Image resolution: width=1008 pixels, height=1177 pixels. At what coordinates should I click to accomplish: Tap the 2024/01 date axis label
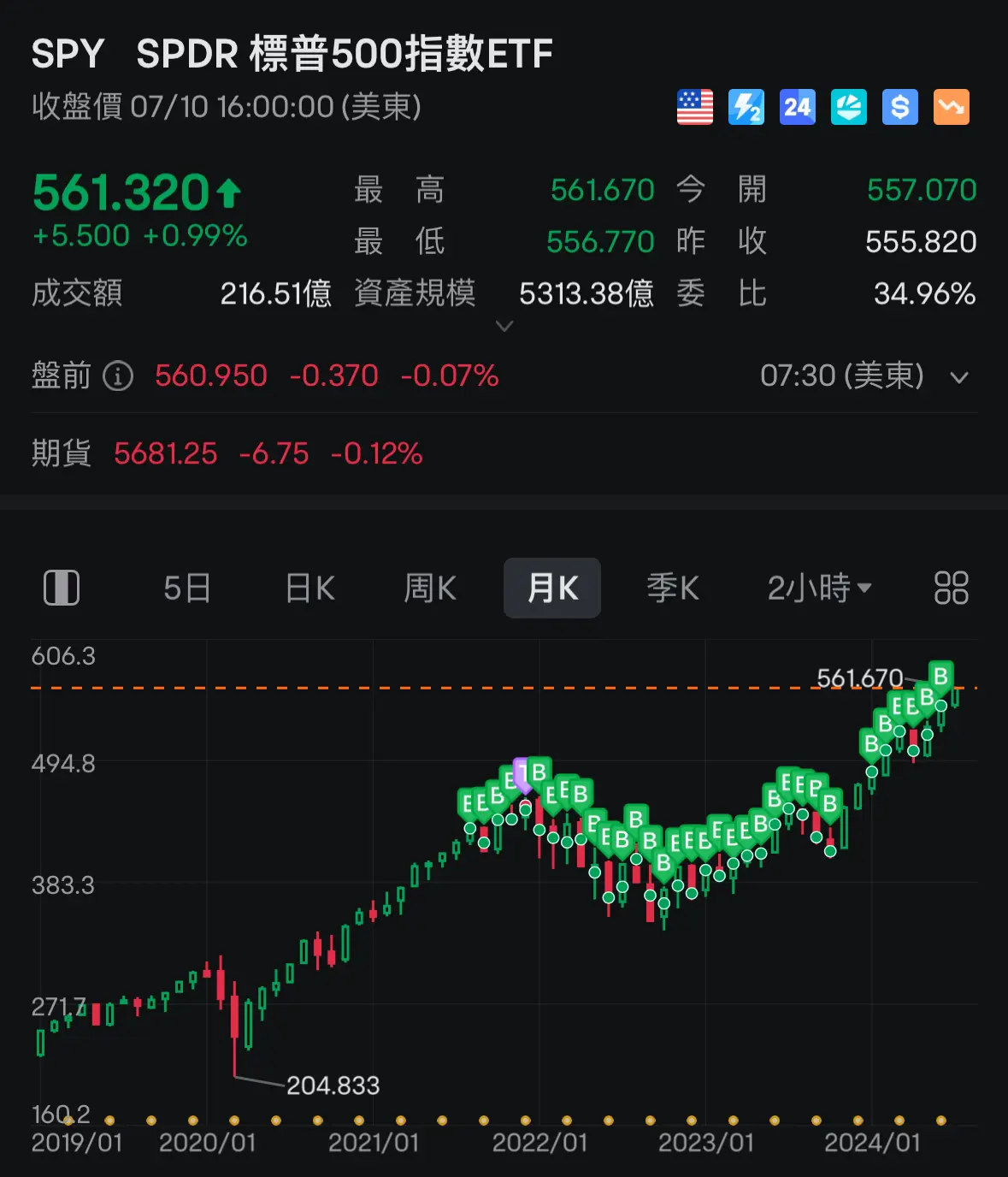(872, 1143)
